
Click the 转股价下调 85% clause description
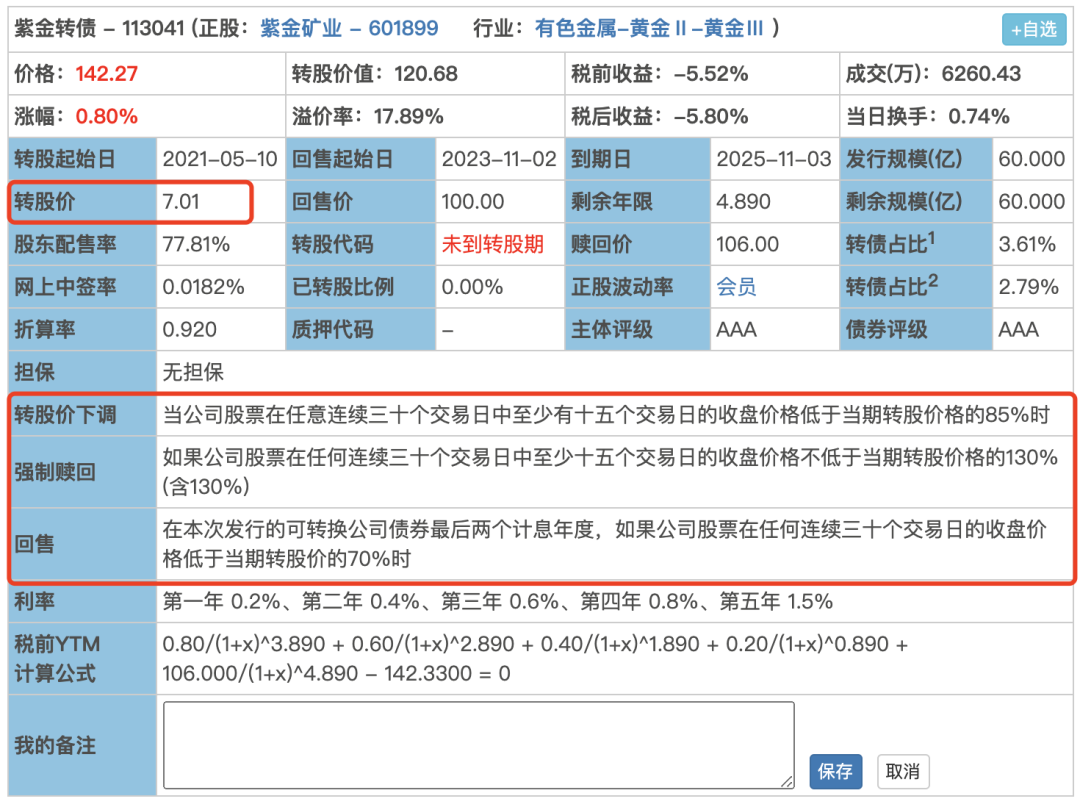pos(606,415)
